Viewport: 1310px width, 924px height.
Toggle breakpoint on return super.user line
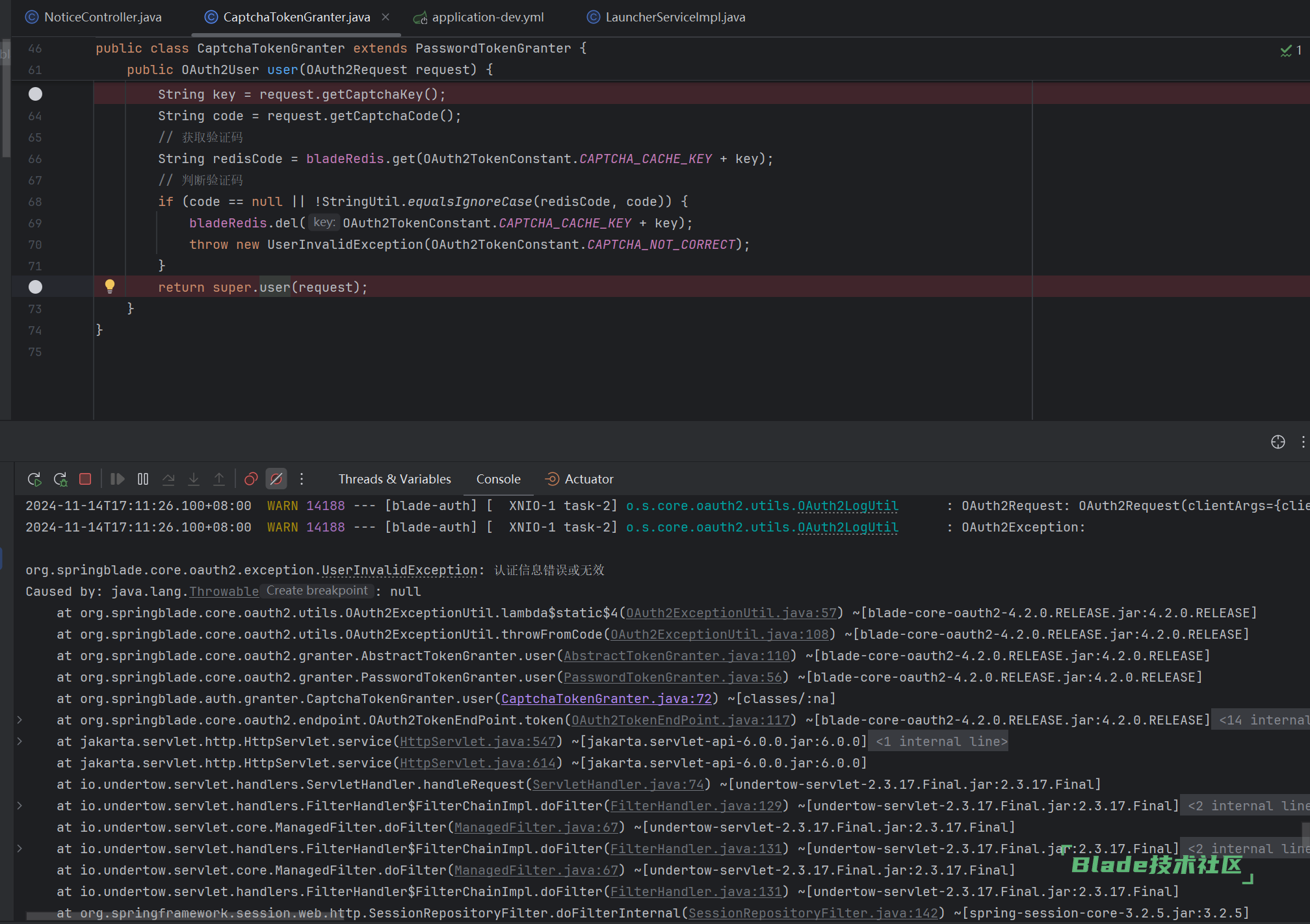pos(36,287)
